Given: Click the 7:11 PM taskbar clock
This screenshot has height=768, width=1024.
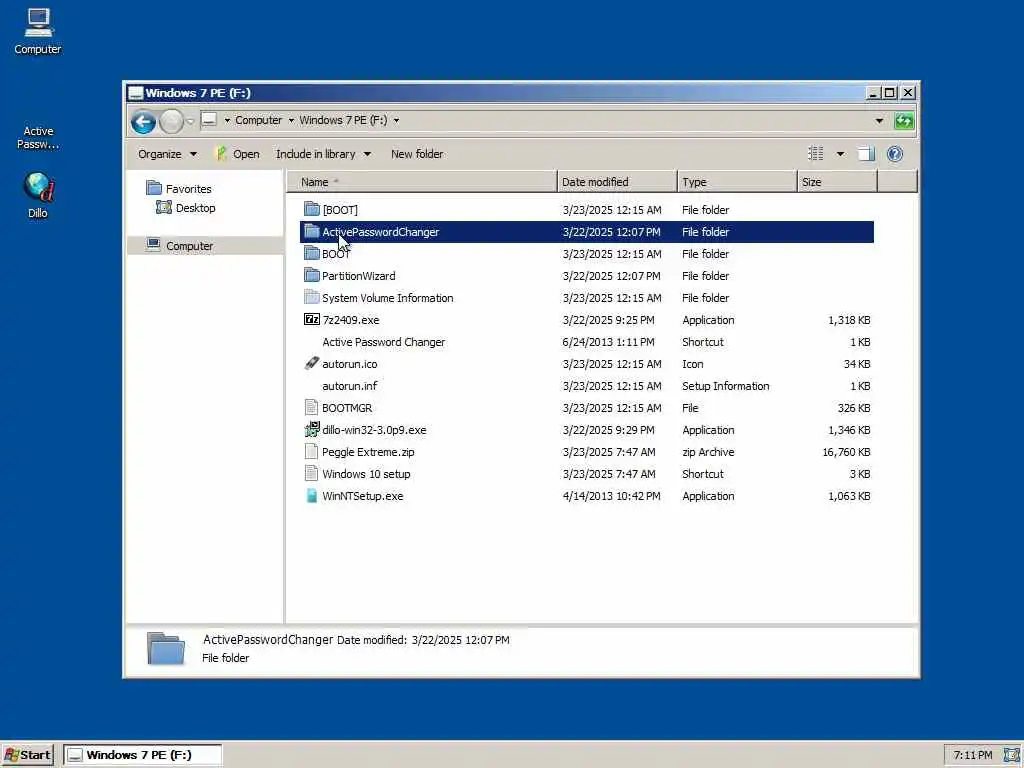Looking at the screenshot, I should (972, 755).
